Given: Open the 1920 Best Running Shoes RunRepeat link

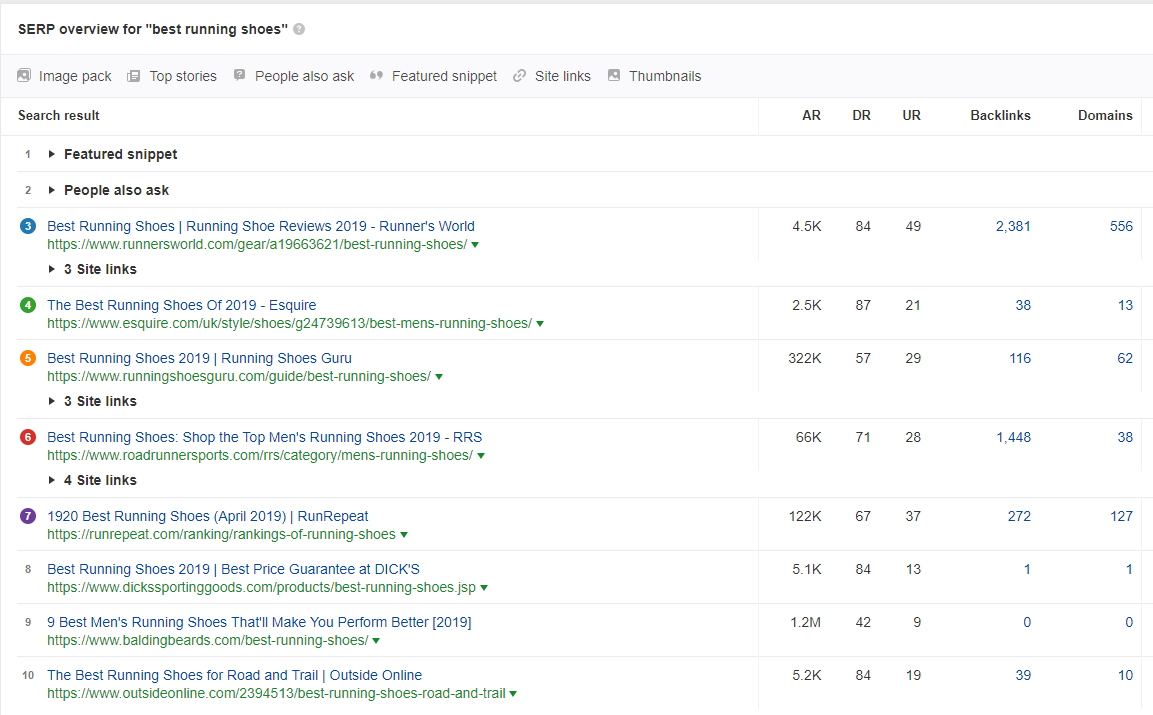Looking at the screenshot, I should [x=207, y=516].
